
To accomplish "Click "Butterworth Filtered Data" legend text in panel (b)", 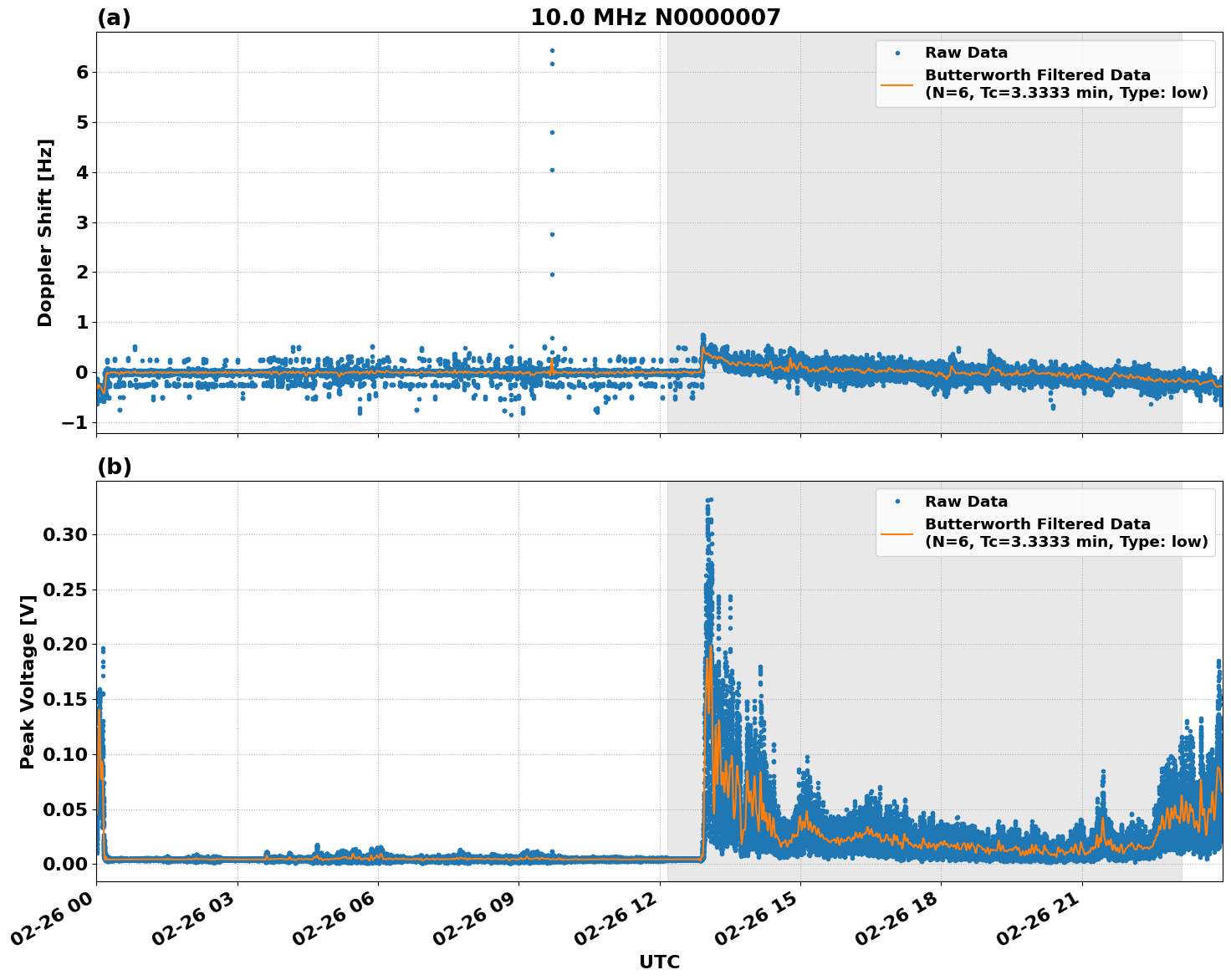I will click(x=1037, y=524).
